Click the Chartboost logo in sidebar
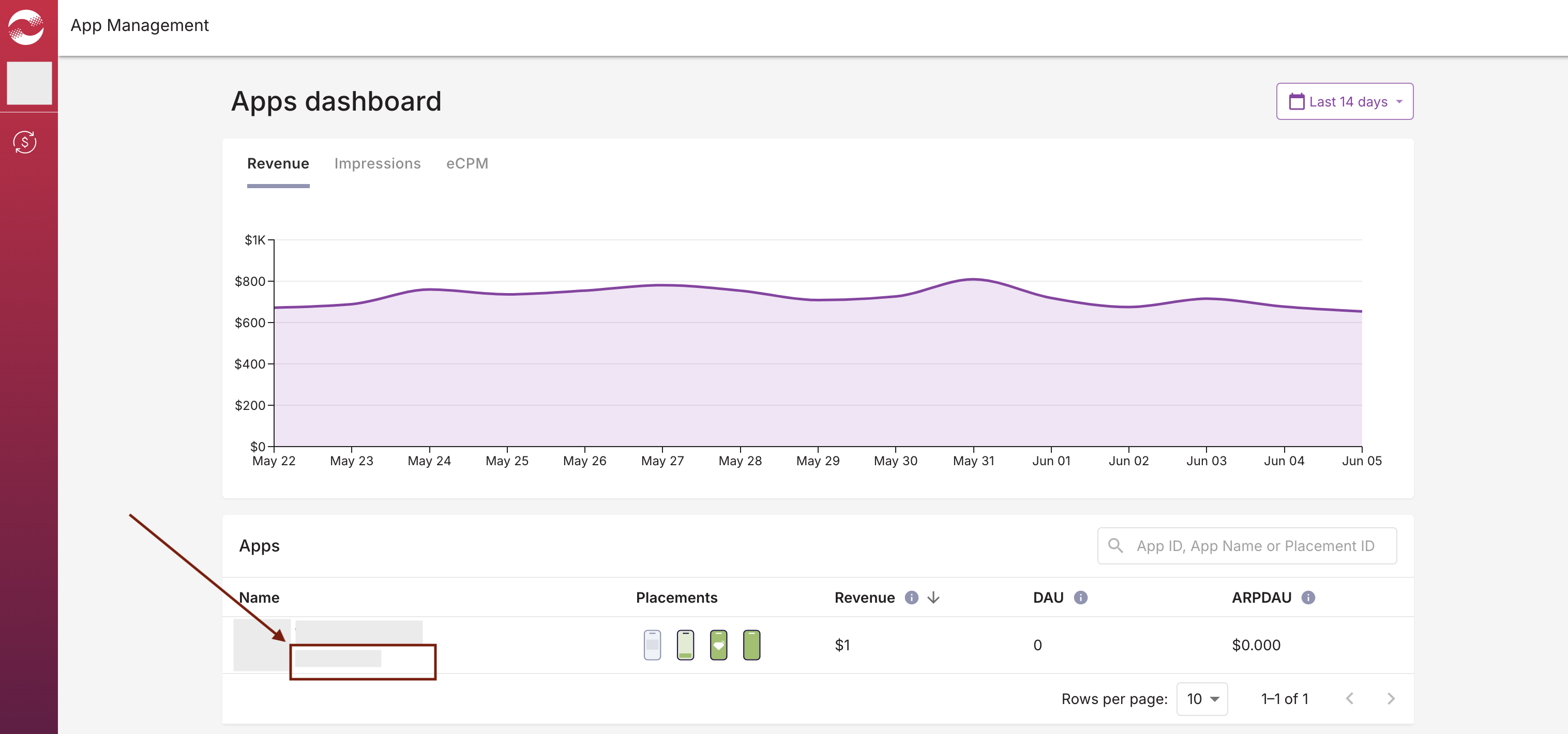 [26, 27]
